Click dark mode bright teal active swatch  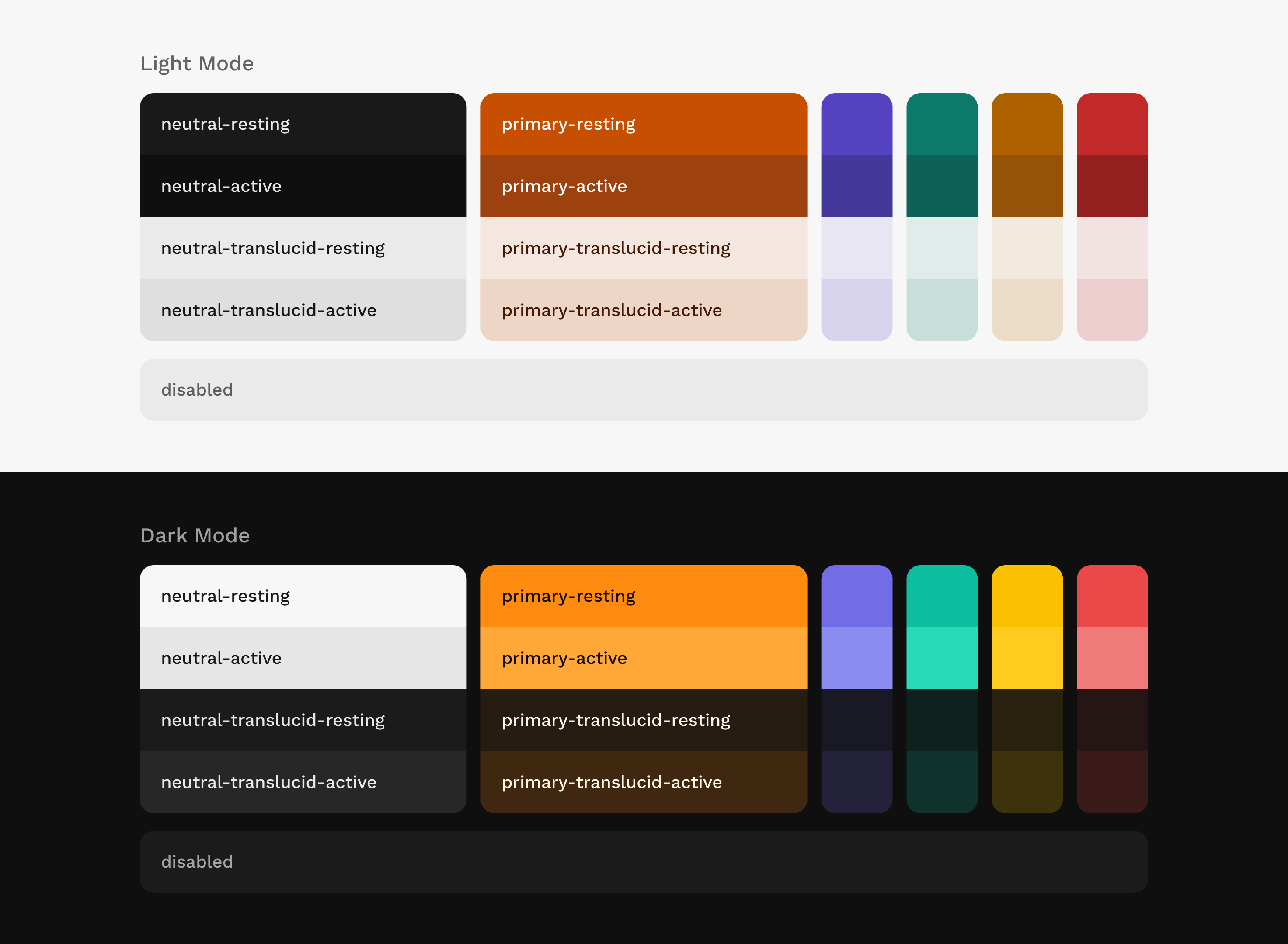click(942, 658)
